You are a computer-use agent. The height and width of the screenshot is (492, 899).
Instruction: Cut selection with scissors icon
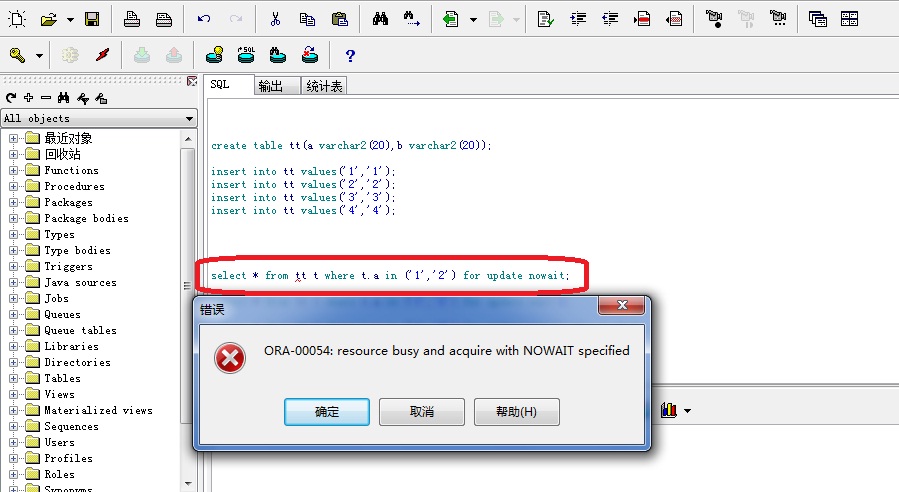coord(275,19)
